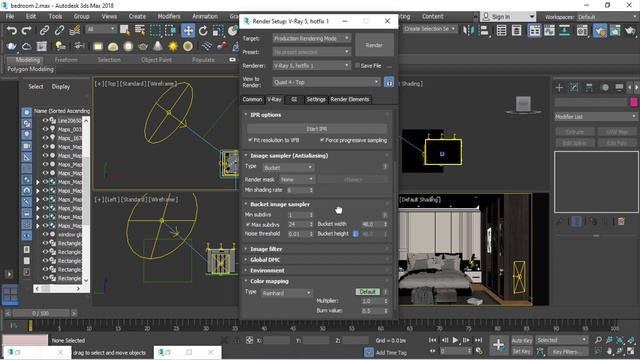The image size is (640, 360).
Task: Click the Zoom magnifier navigation icon
Action: coord(598,340)
